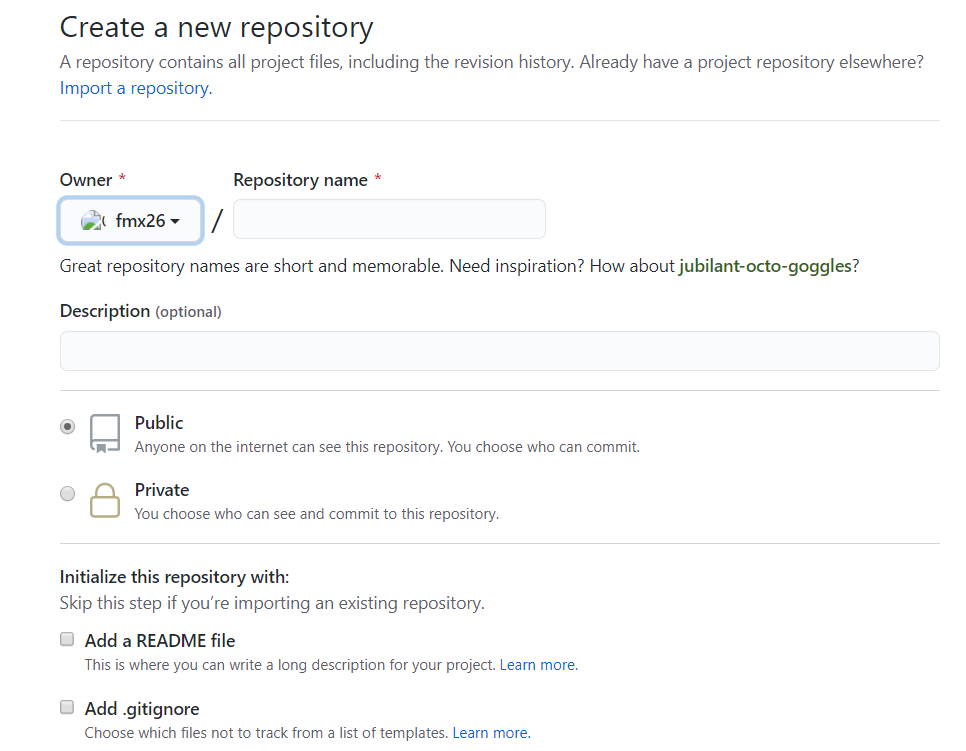966x751 pixels.
Task: Click the Public repository book icon
Action: (x=105, y=434)
